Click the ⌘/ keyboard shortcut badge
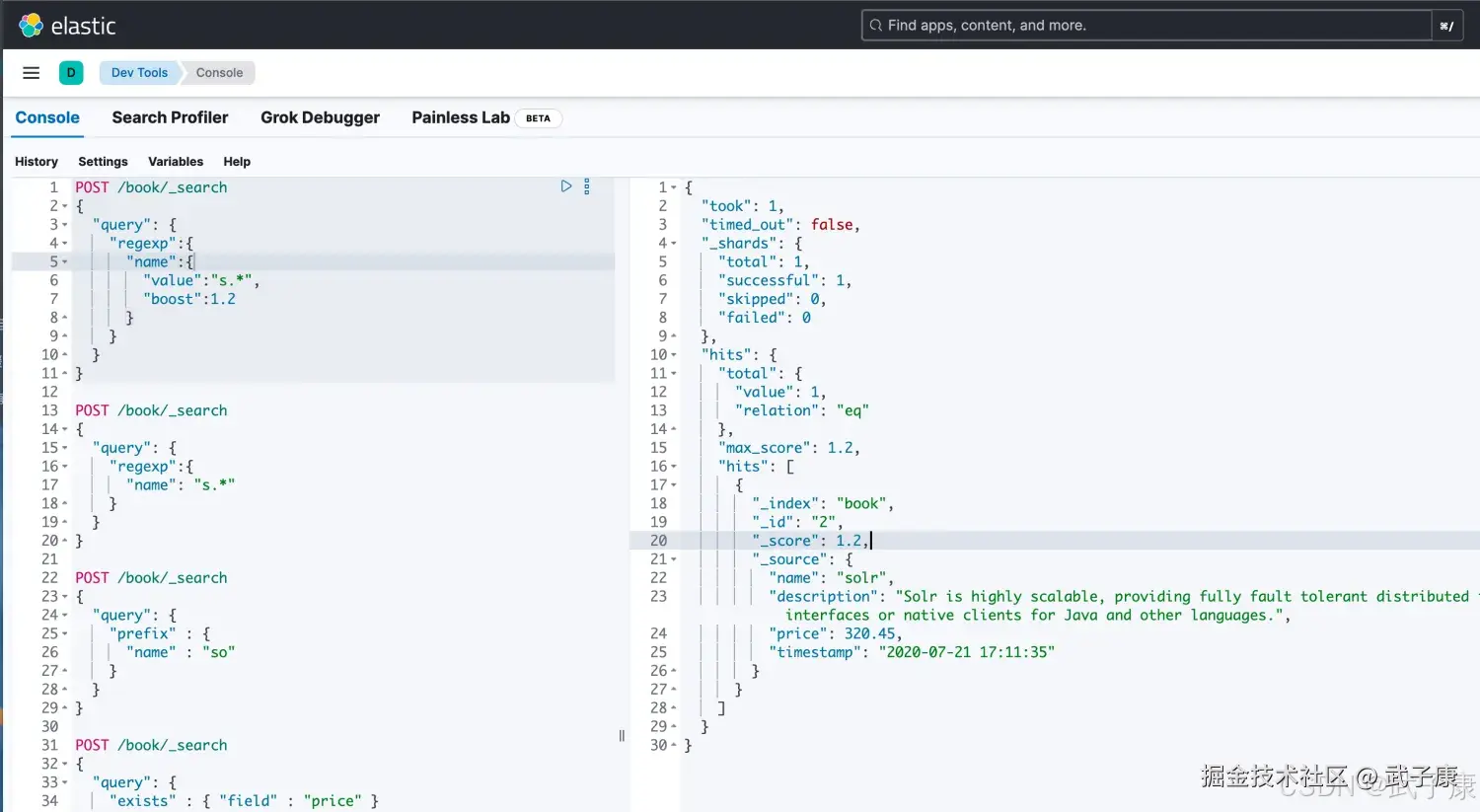1480x812 pixels. 1446,25
